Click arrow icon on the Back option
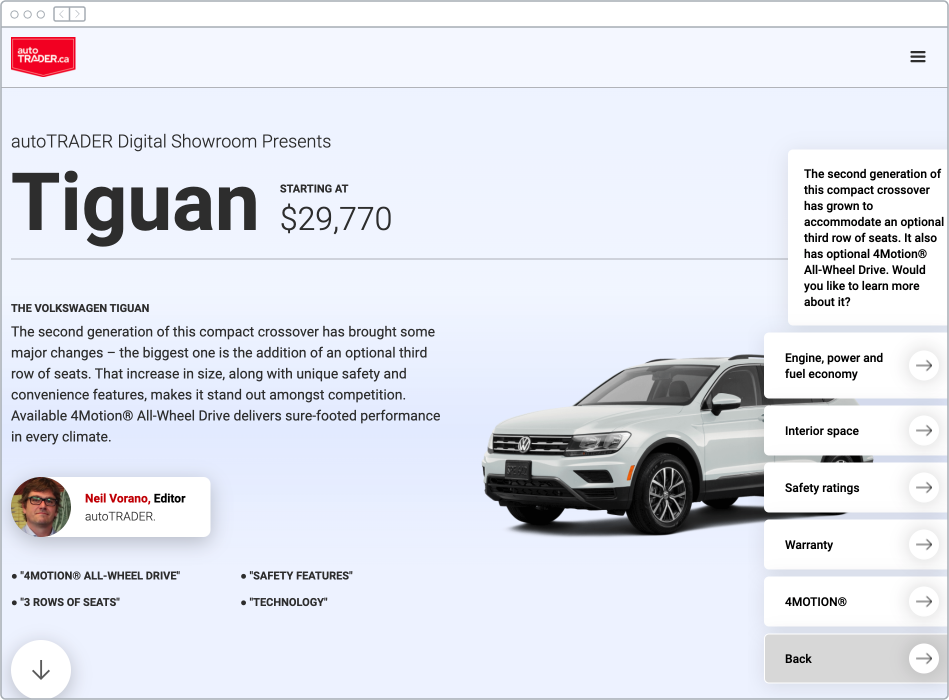 coord(924,658)
